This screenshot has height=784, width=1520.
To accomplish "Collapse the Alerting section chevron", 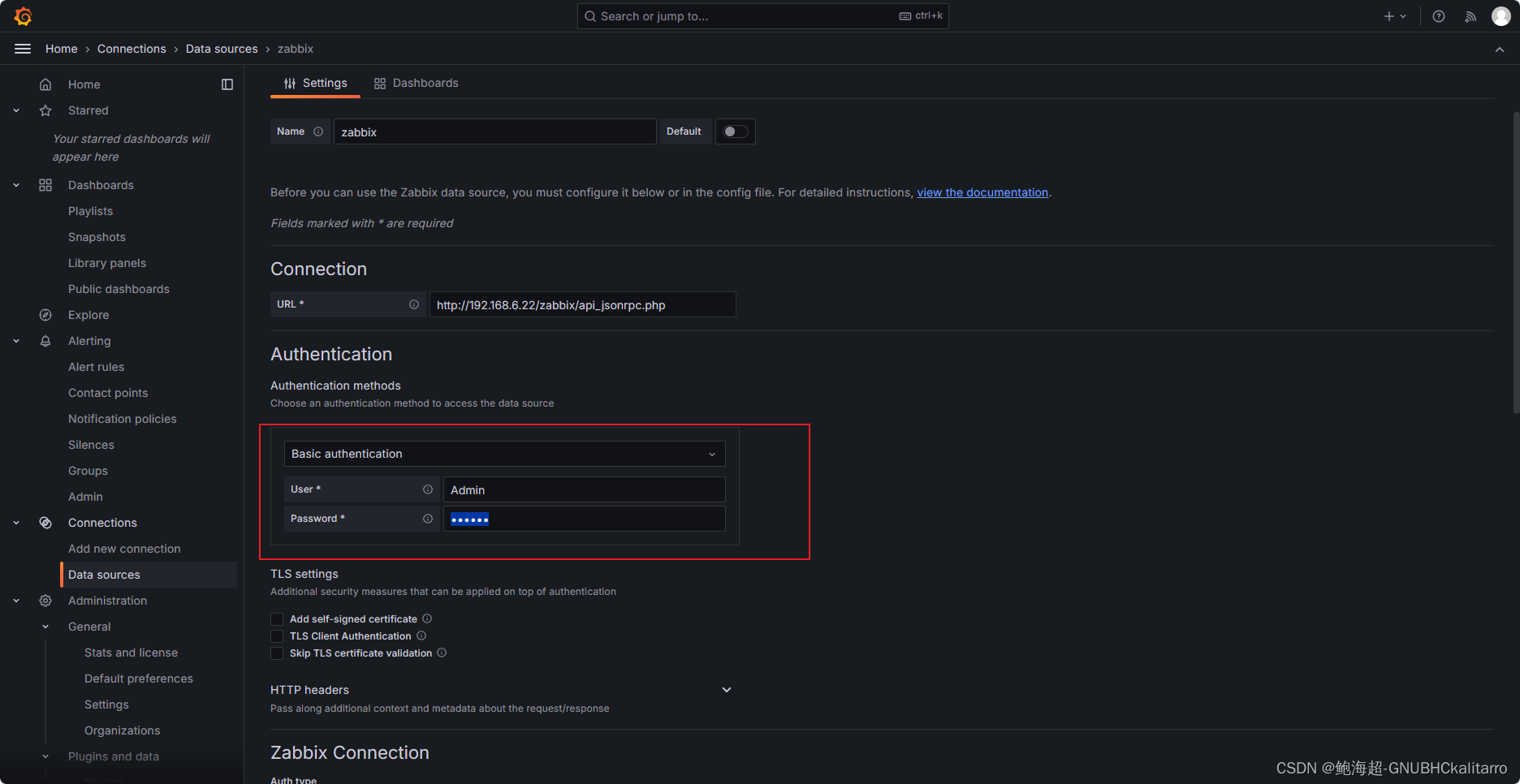I will pos(16,341).
